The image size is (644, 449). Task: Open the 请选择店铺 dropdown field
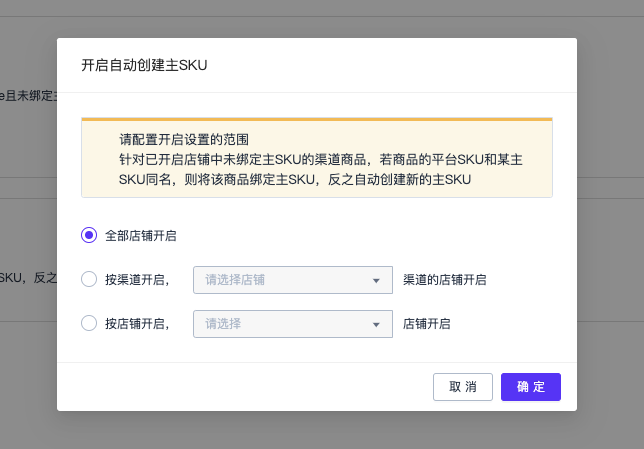point(293,280)
